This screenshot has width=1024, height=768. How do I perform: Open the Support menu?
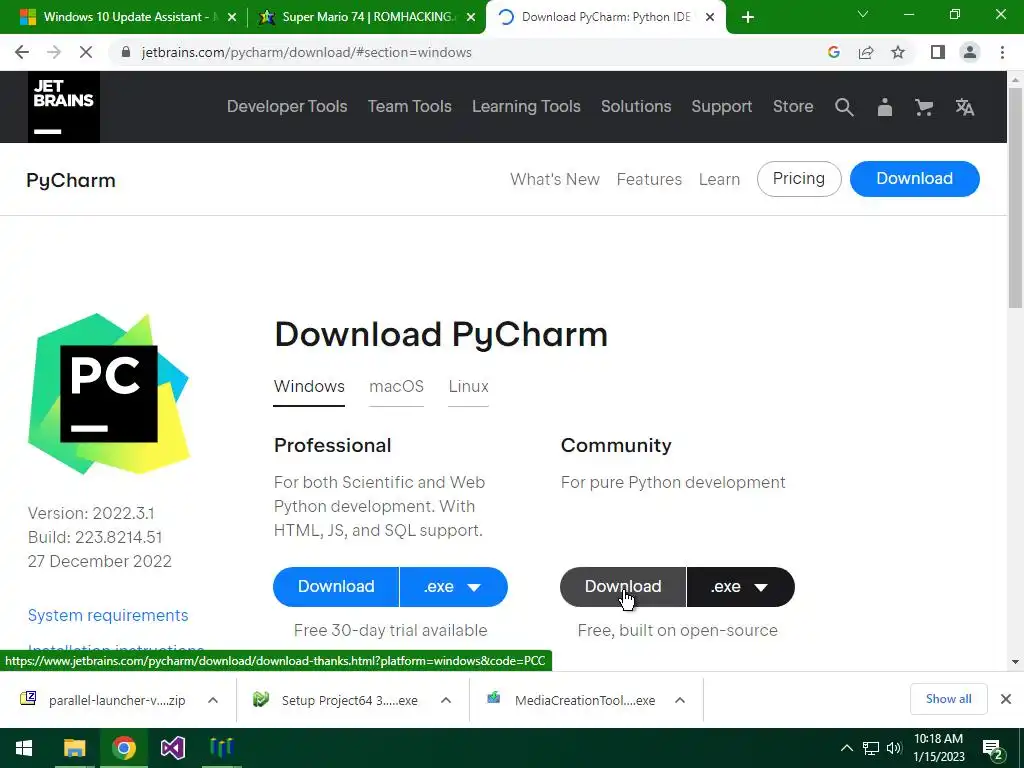click(722, 106)
